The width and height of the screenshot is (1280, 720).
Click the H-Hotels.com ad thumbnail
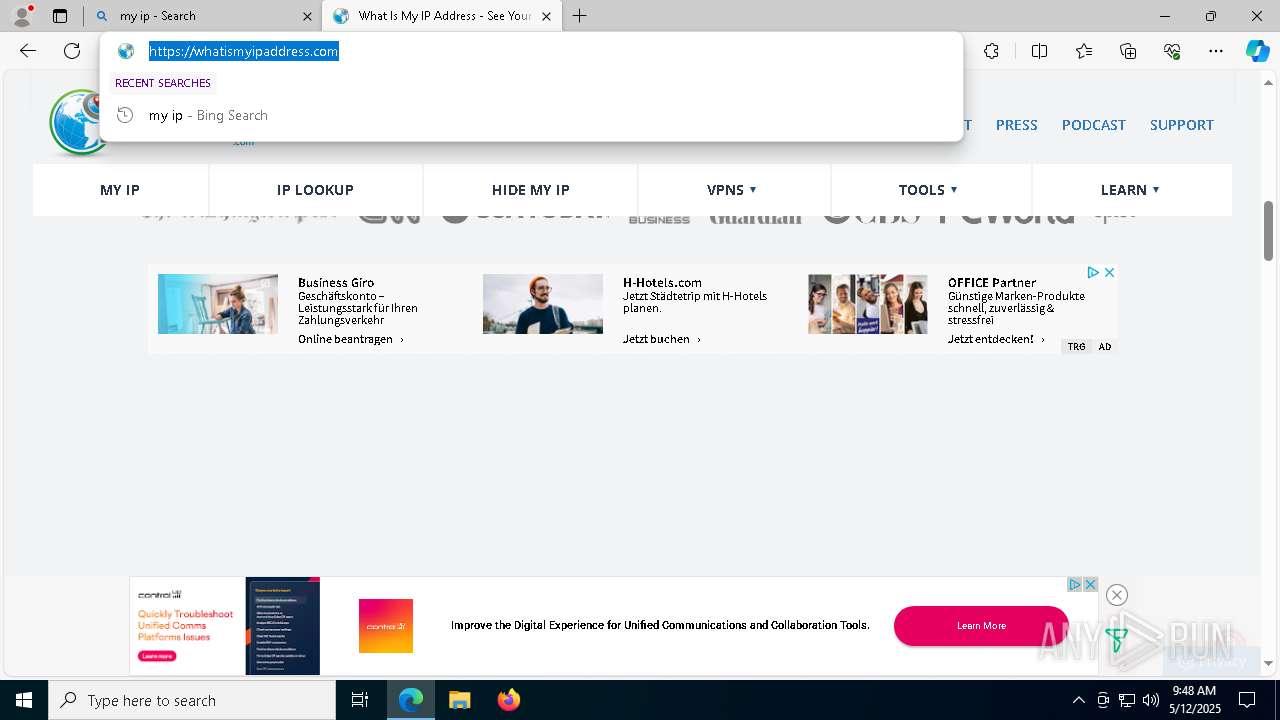pos(543,304)
